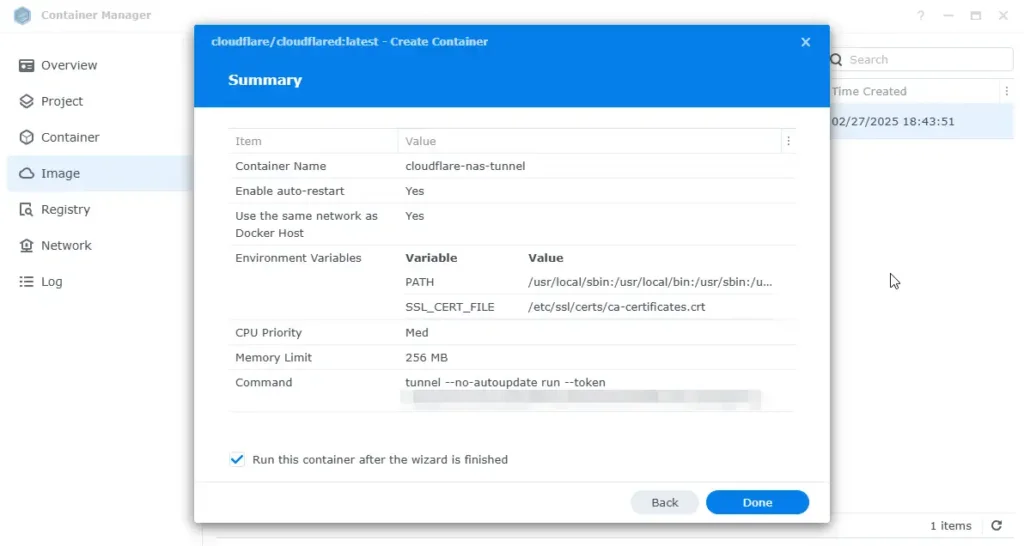Click the Log list icon in sidebar
This screenshot has height=546, width=1024.
pyautogui.click(x=26, y=281)
